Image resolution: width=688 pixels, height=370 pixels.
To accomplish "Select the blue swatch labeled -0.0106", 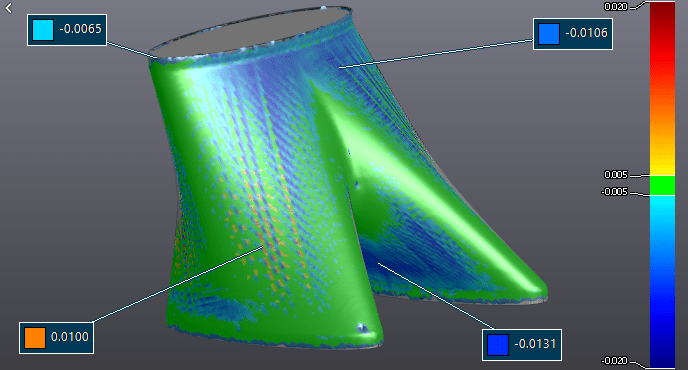I will [549, 34].
